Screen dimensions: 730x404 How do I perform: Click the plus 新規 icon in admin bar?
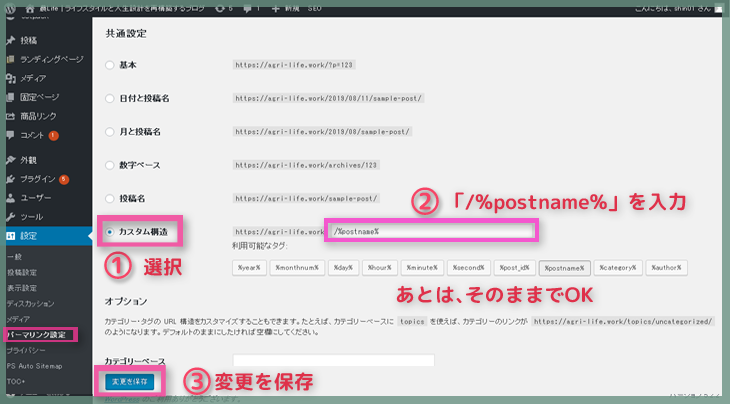click(275, 8)
